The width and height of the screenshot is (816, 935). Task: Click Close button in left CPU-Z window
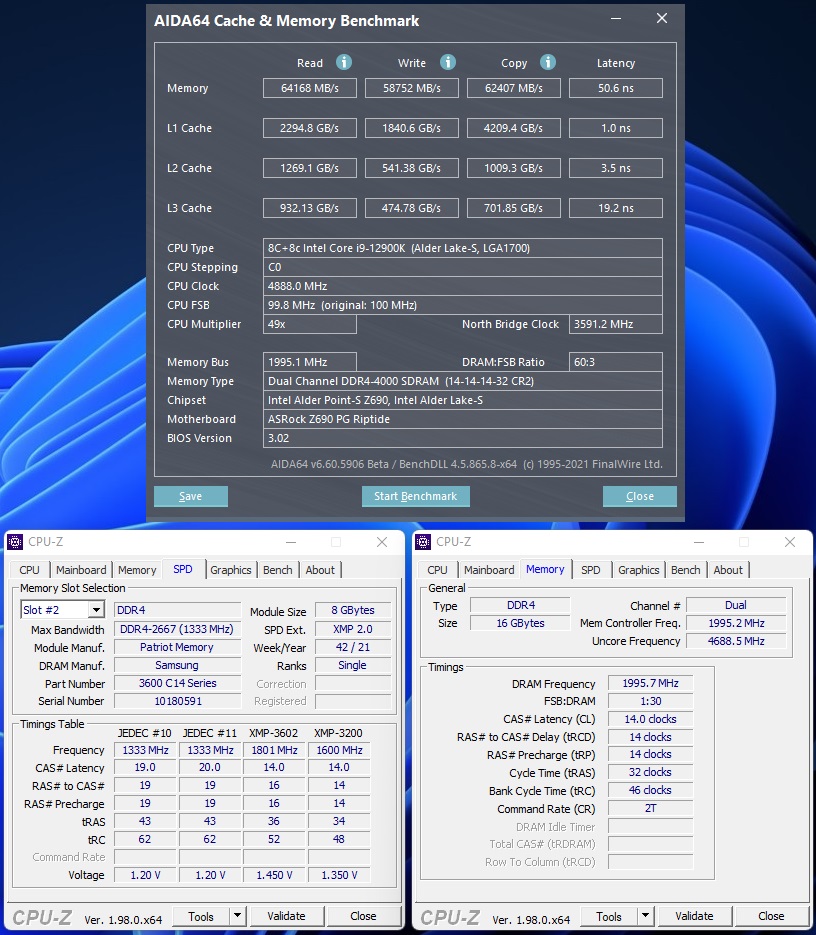click(363, 916)
